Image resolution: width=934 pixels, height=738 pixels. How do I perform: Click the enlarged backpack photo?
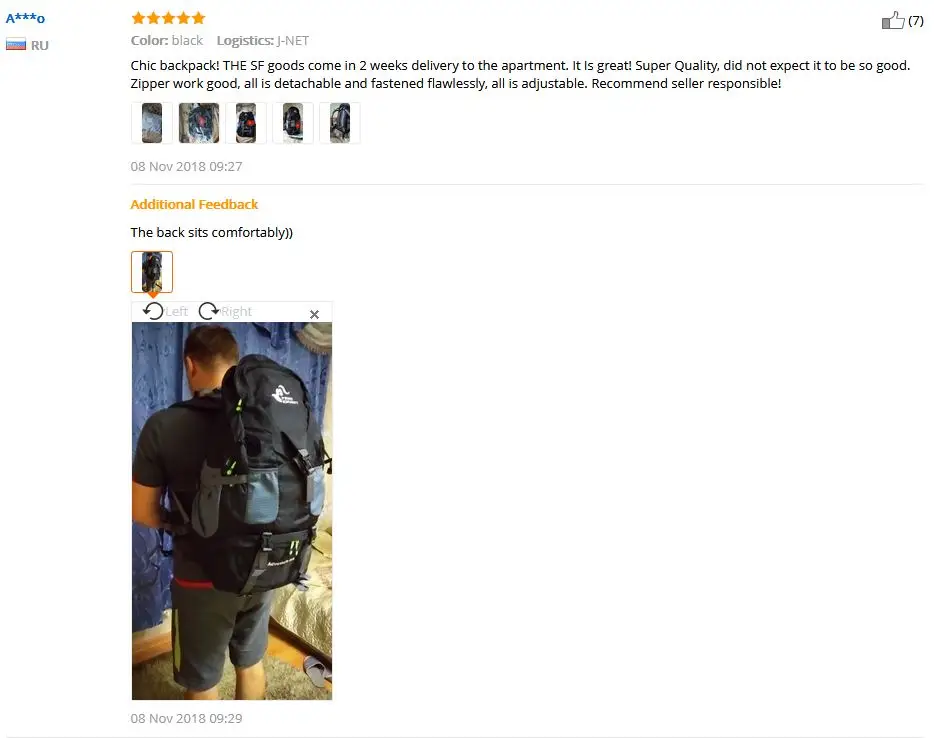click(232, 511)
